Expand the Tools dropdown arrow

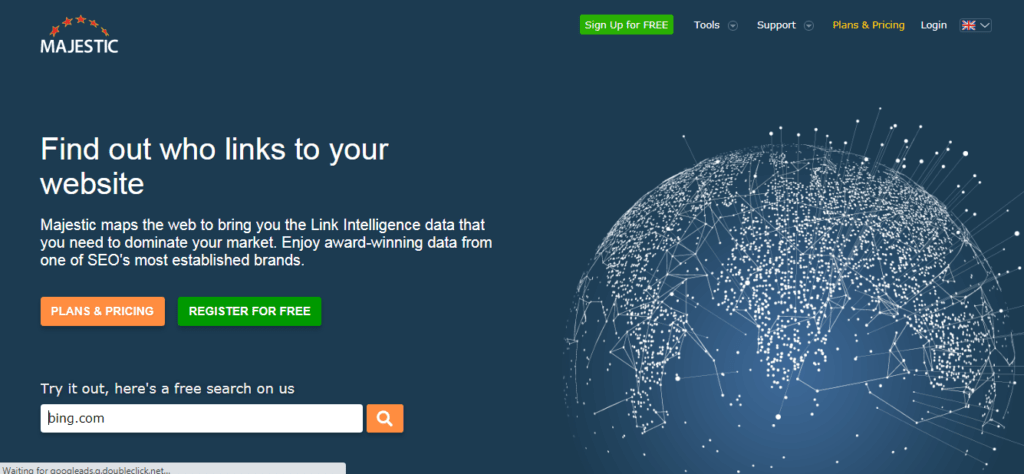[733, 25]
